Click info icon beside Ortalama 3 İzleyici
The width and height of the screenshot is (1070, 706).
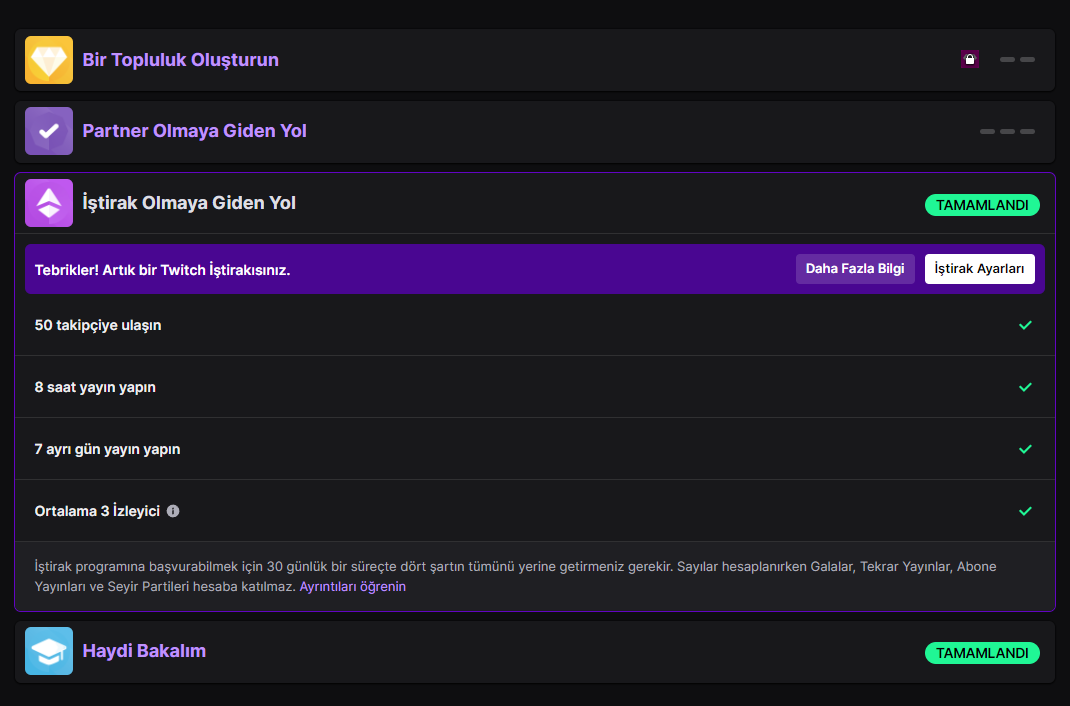click(173, 511)
